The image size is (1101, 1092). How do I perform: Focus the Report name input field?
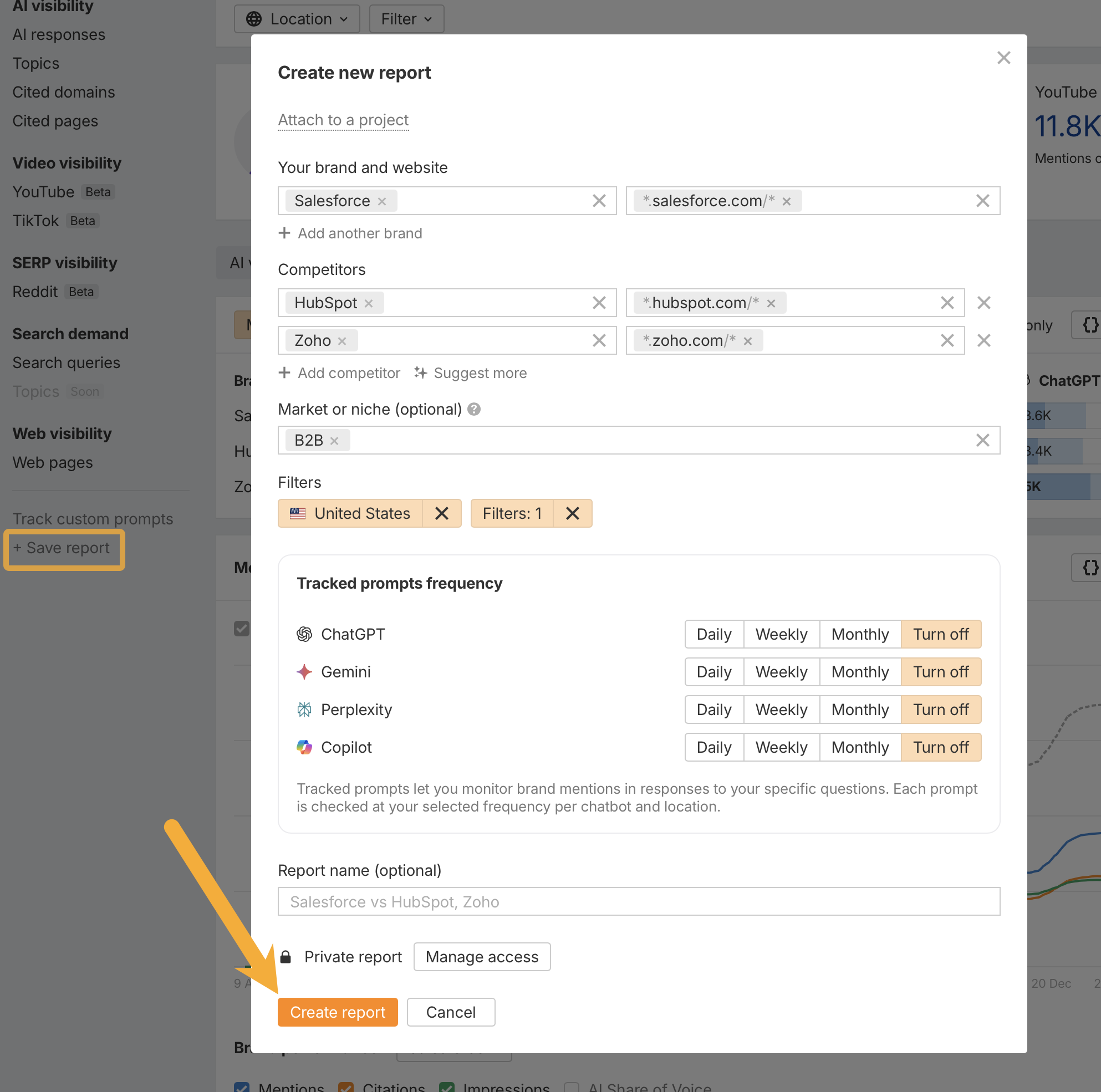[x=639, y=902]
